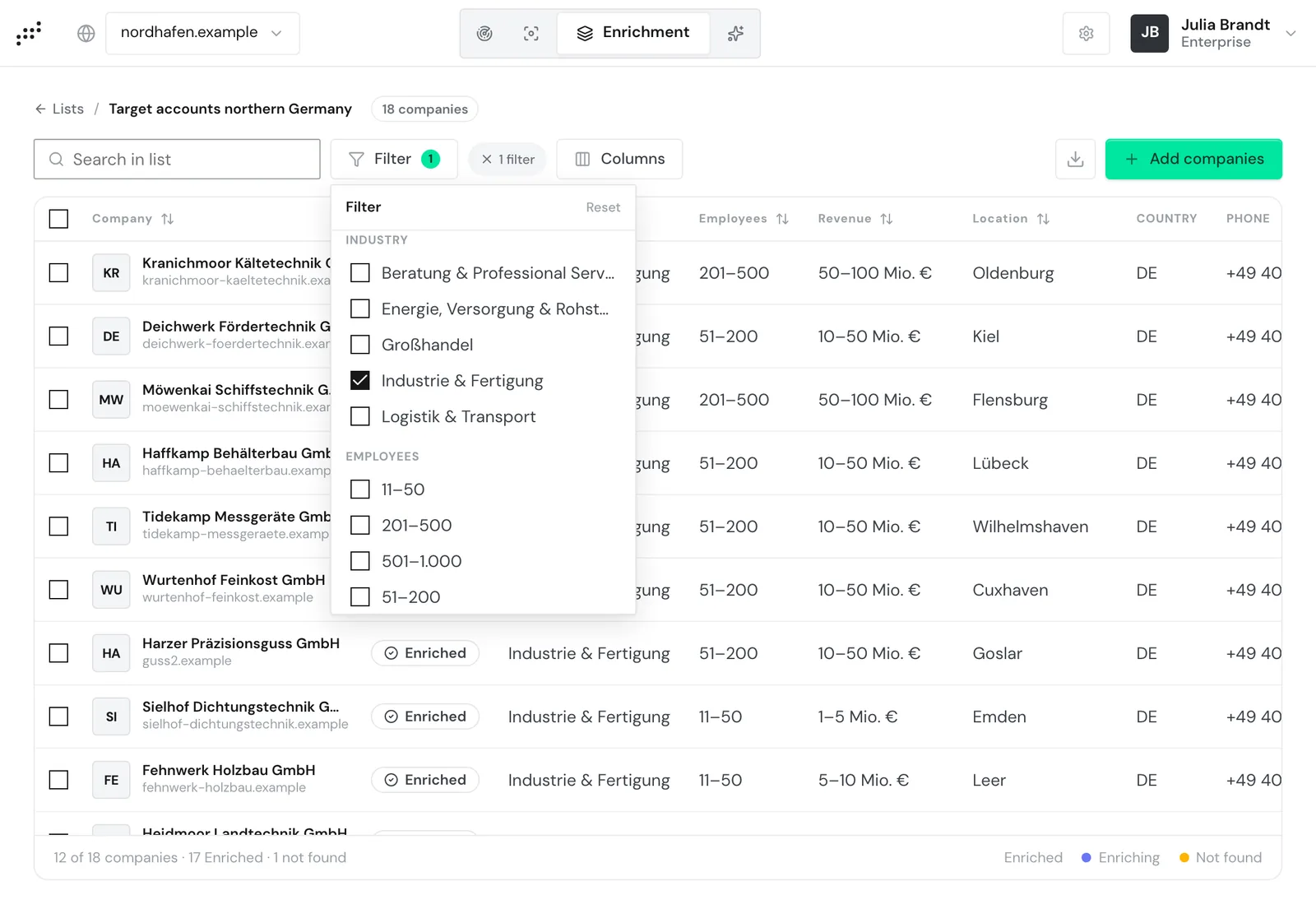Open the target radar tab icon
This screenshot has width=1316, height=909.
[x=484, y=33]
